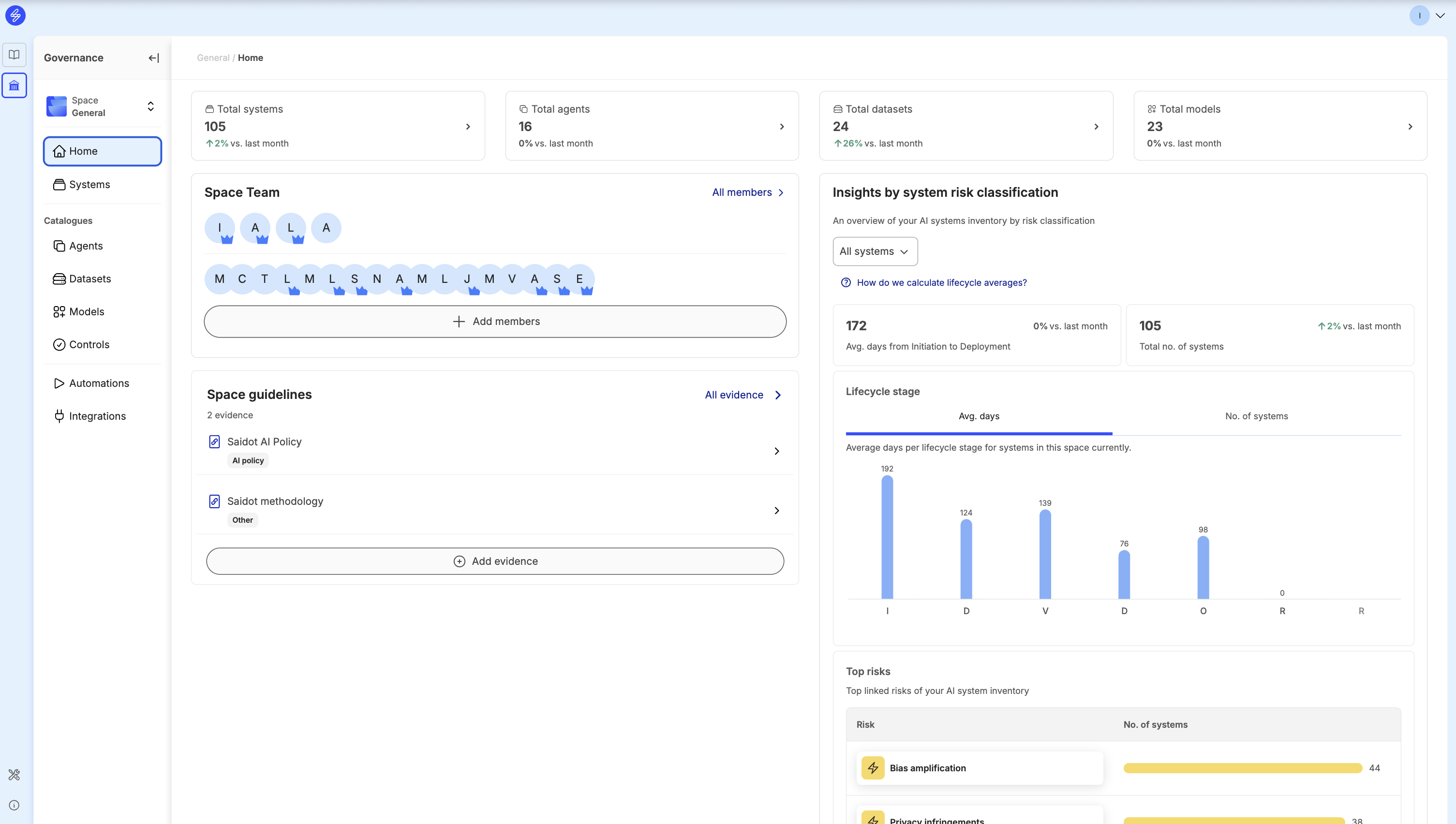This screenshot has height=824, width=1456.
Task: Click the Saidot logo icon
Action: pos(15,15)
